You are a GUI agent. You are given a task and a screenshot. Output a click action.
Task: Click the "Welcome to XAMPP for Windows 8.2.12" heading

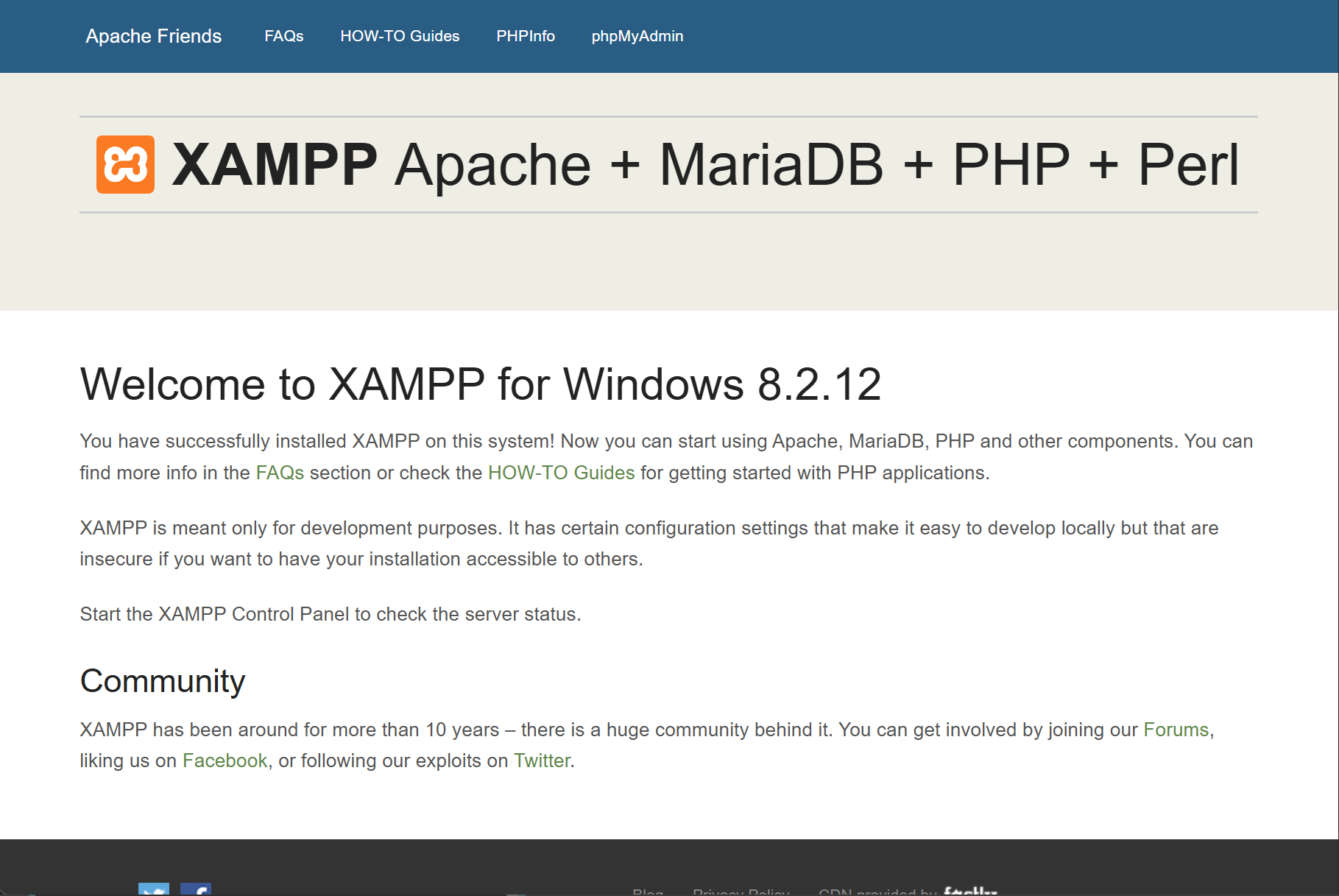point(481,384)
